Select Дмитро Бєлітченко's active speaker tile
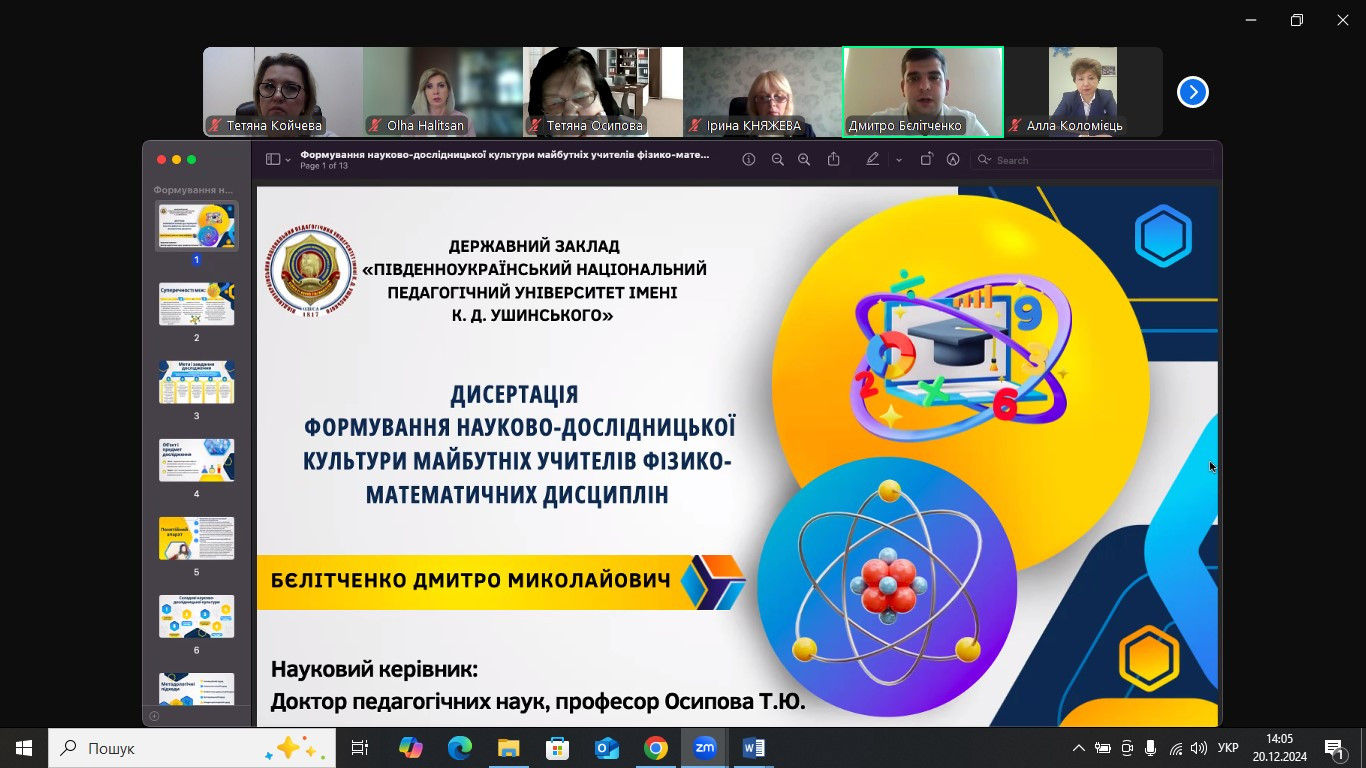The width and height of the screenshot is (1366, 768). tap(923, 92)
